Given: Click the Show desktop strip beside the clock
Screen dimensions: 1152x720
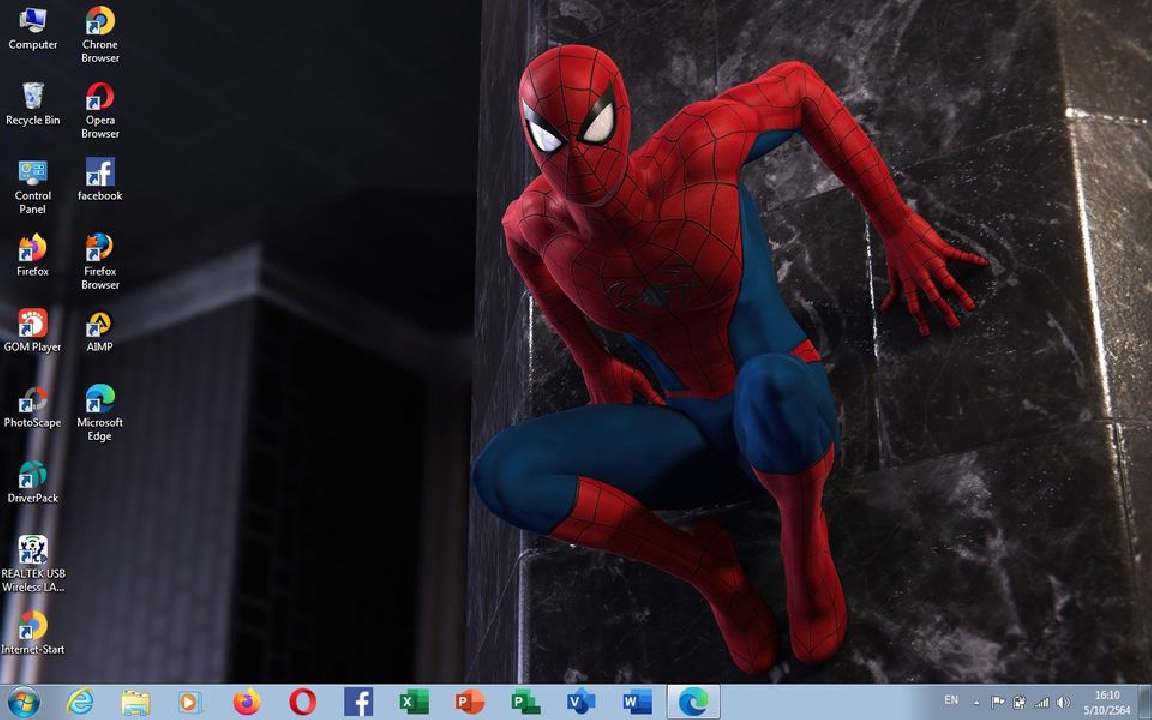Looking at the screenshot, I should click(x=1145, y=702).
